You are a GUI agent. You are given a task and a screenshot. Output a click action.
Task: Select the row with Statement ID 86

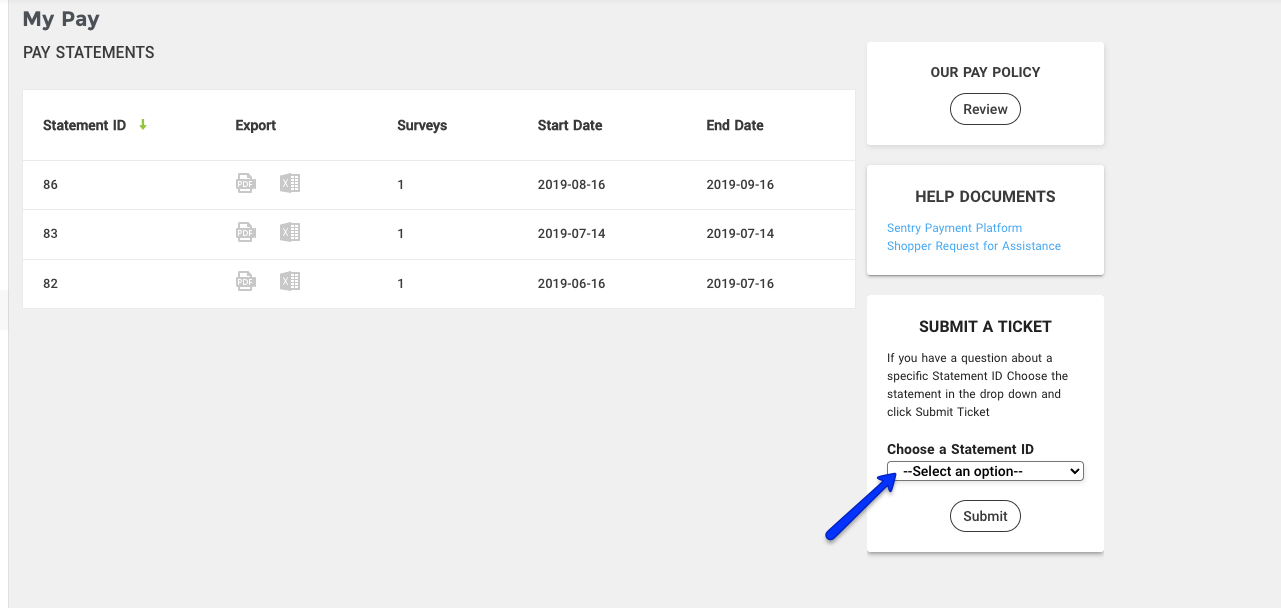coord(51,185)
